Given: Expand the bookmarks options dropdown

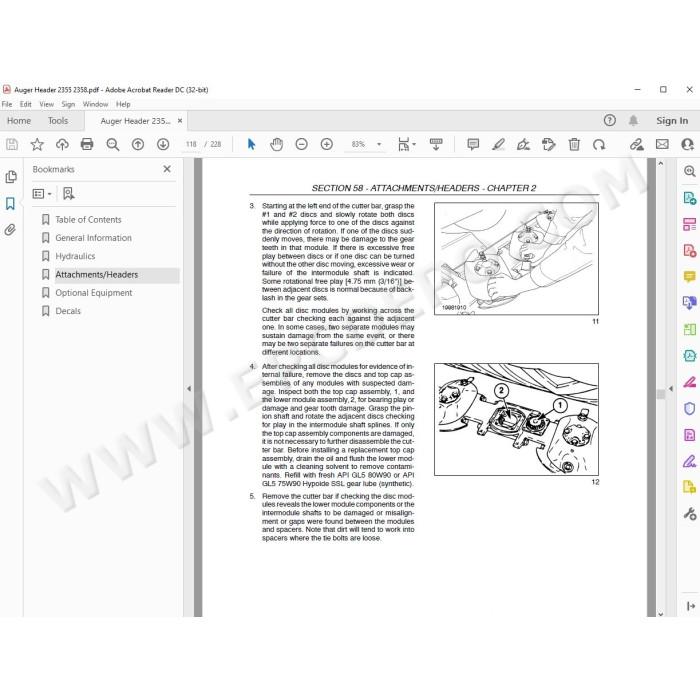Looking at the screenshot, I should point(42,194).
